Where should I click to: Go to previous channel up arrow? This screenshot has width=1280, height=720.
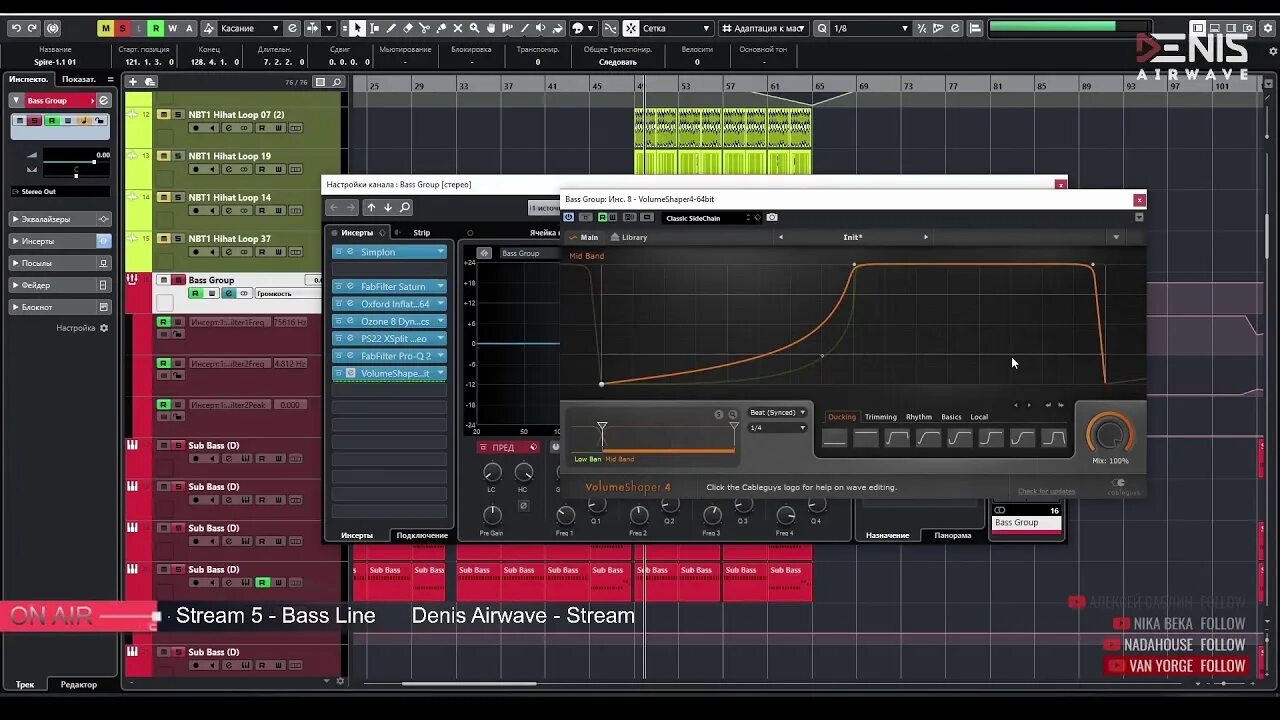point(371,207)
